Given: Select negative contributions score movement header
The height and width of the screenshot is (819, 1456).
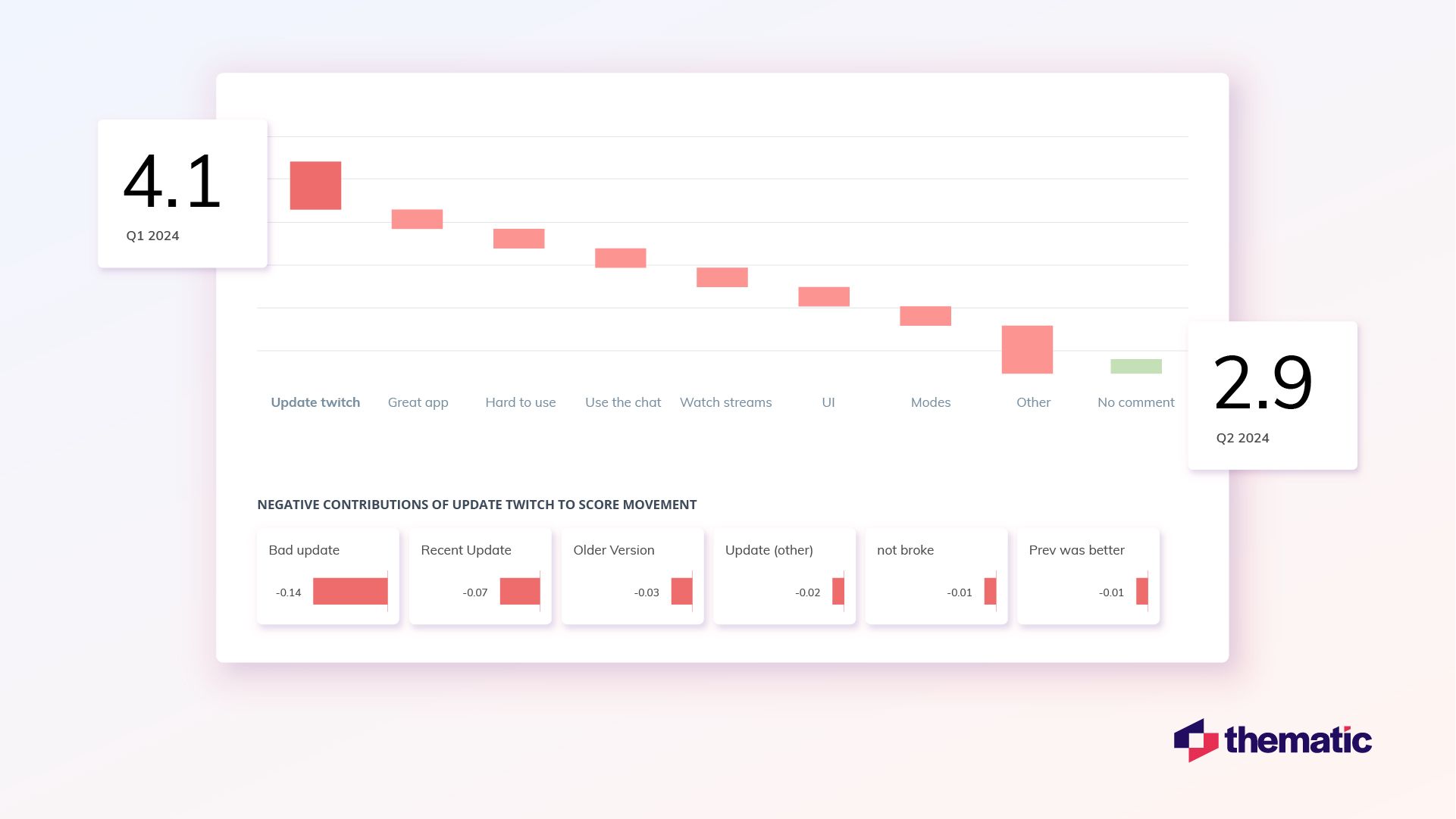Looking at the screenshot, I should pos(476,503).
